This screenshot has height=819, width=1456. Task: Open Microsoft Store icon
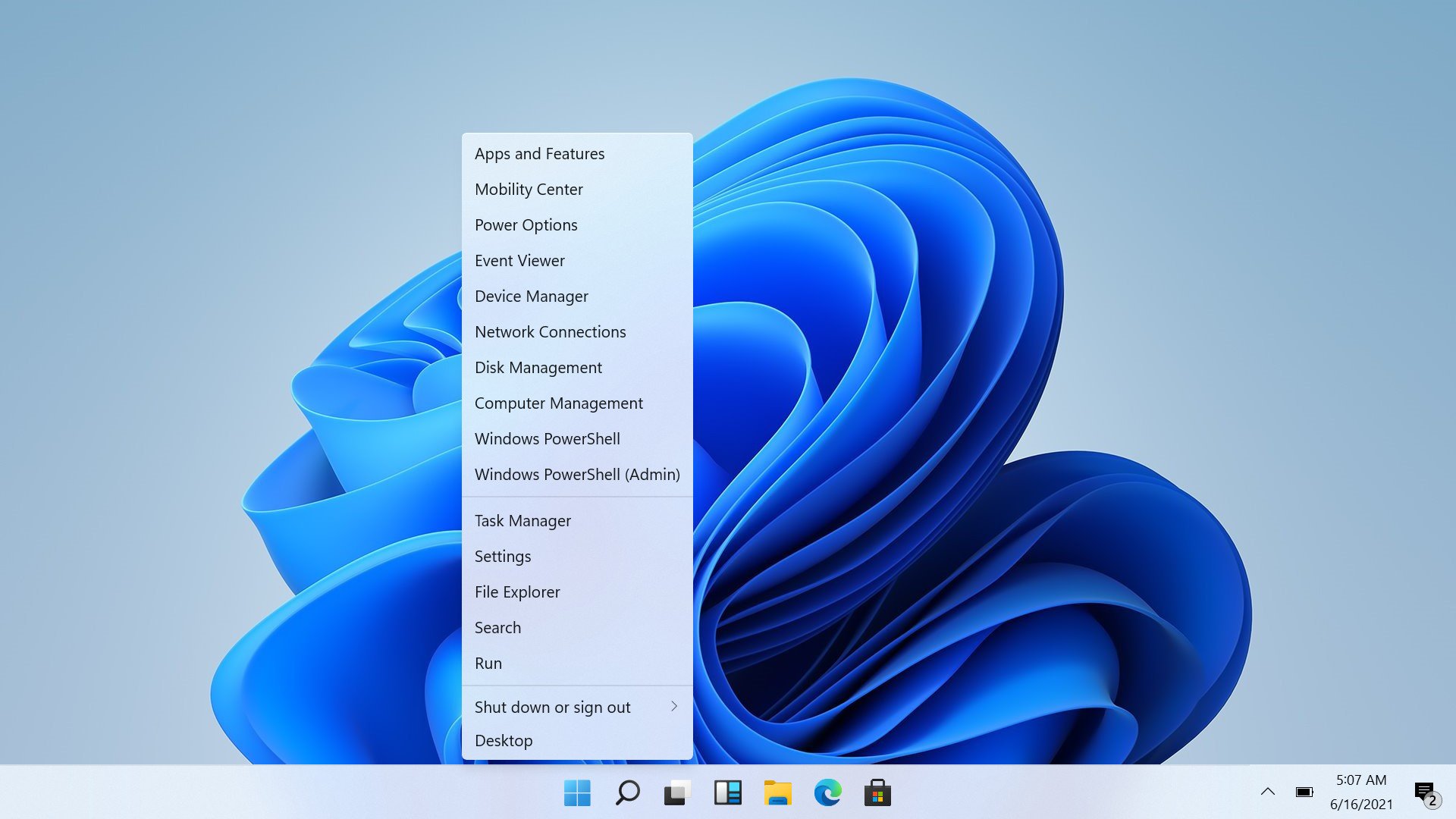click(878, 793)
